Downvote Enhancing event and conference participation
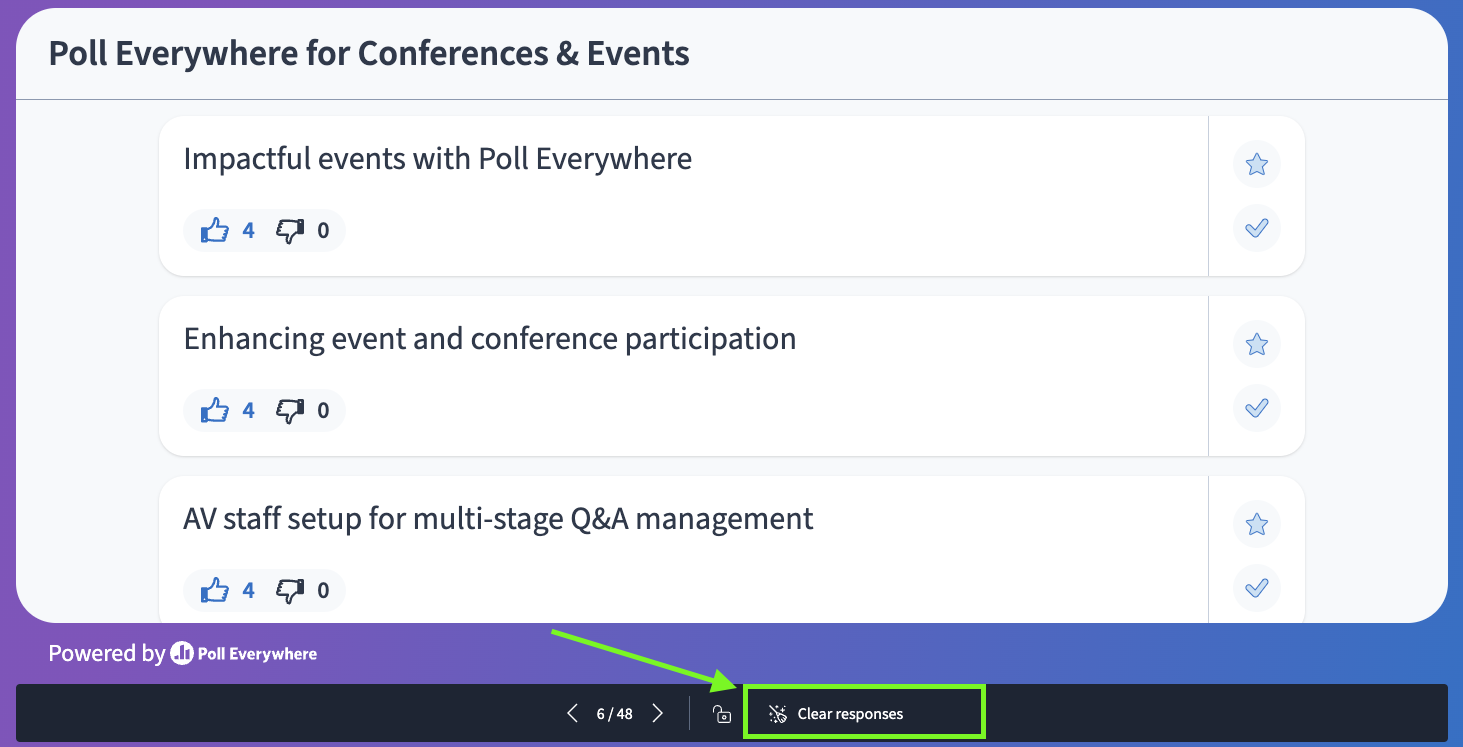This screenshot has width=1463, height=747. (290, 411)
